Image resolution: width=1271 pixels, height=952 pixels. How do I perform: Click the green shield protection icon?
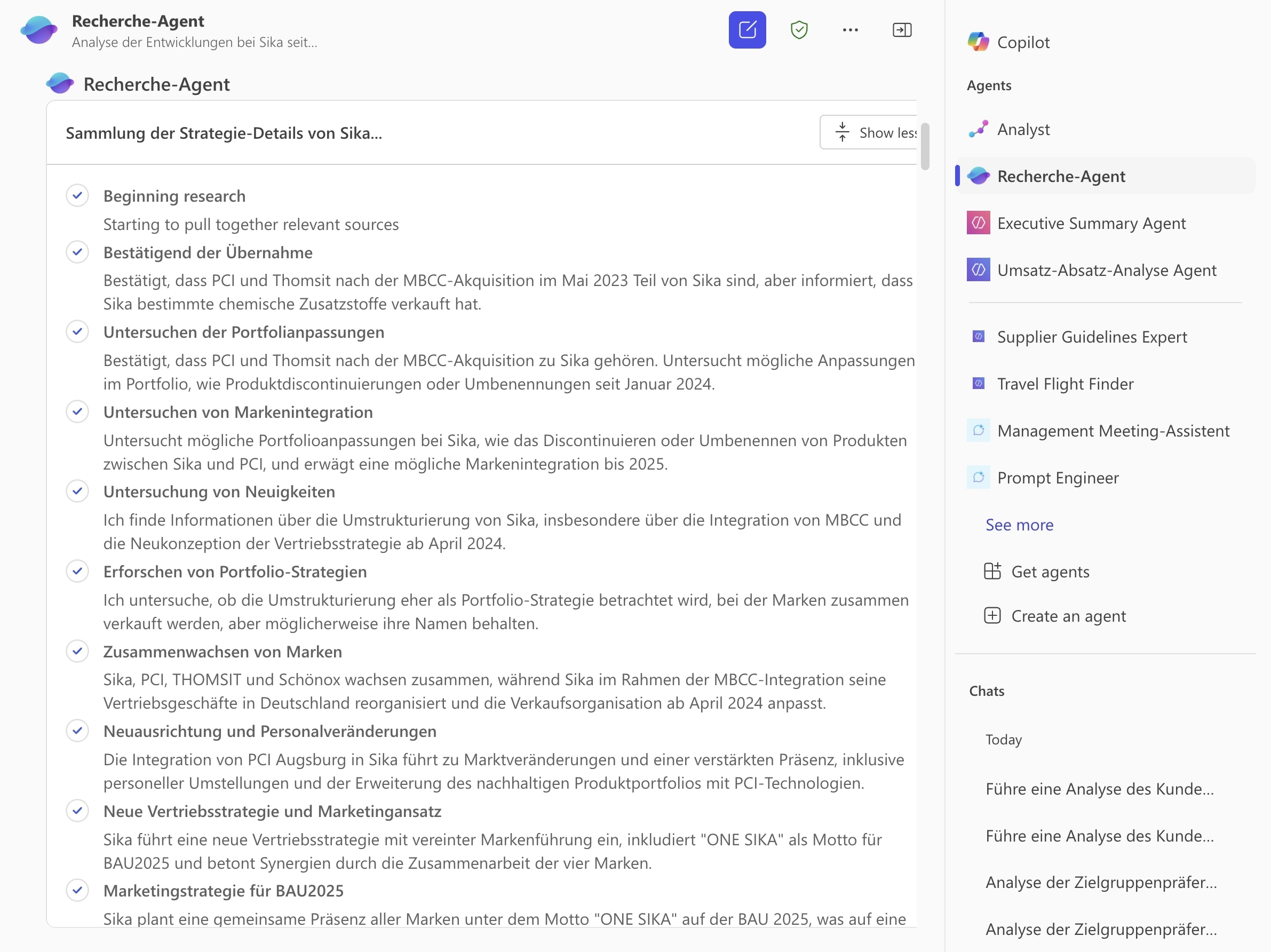pyautogui.click(x=799, y=30)
